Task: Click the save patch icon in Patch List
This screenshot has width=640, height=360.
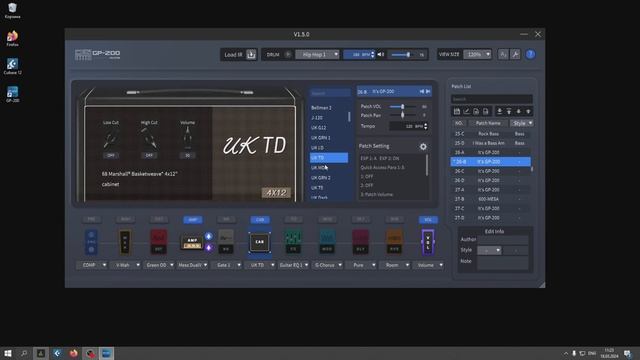Action: click(x=457, y=111)
